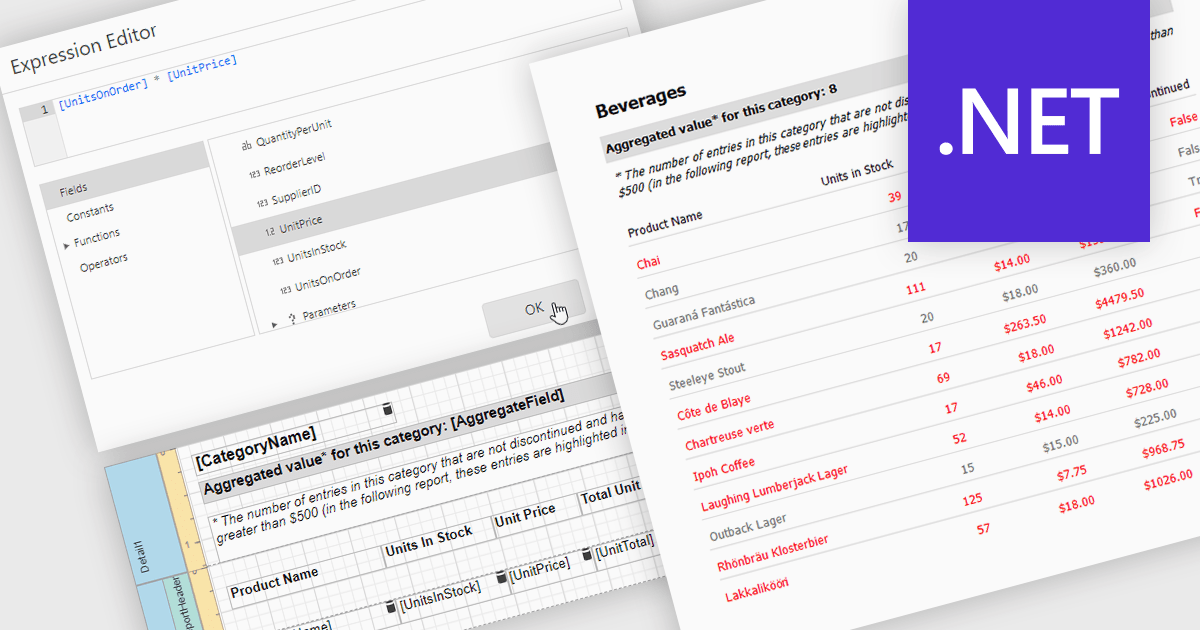Image resolution: width=1200 pixels, height=630 pixels.
Task: Expand the Functions tree arrow
Action: click(x=66, y=244)
